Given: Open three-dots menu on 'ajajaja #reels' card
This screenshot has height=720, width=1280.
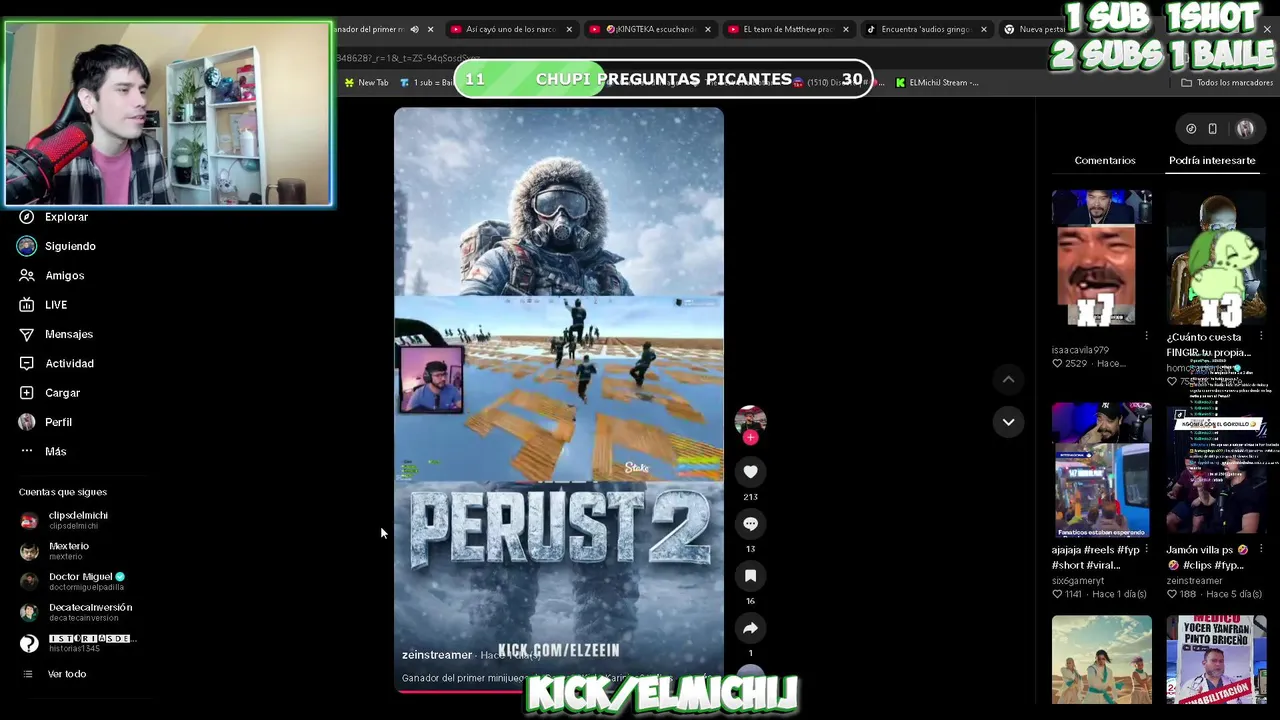Looking at the screenshot, I should pos(1146,549).
